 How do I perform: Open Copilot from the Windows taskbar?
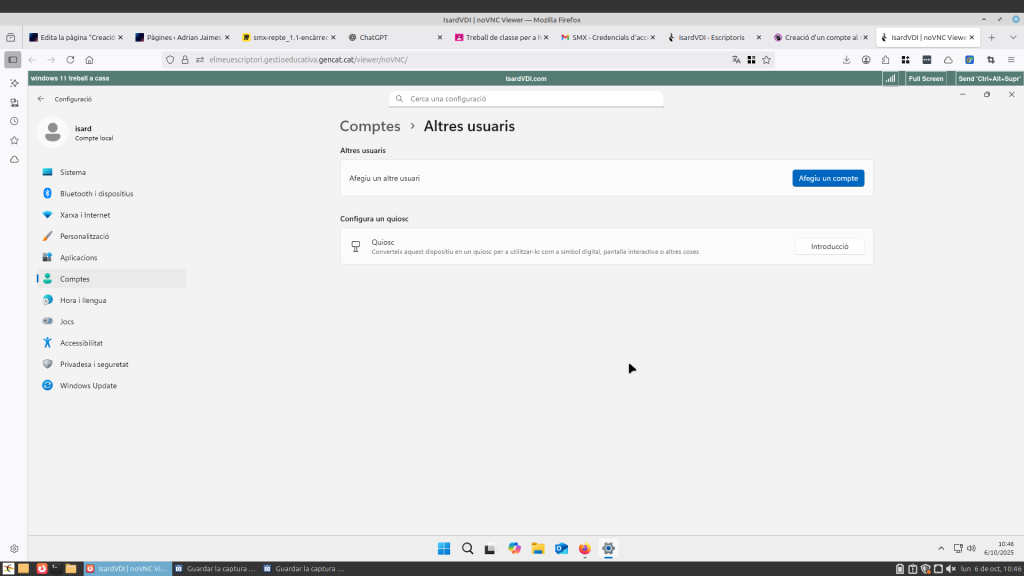[514, 548]
